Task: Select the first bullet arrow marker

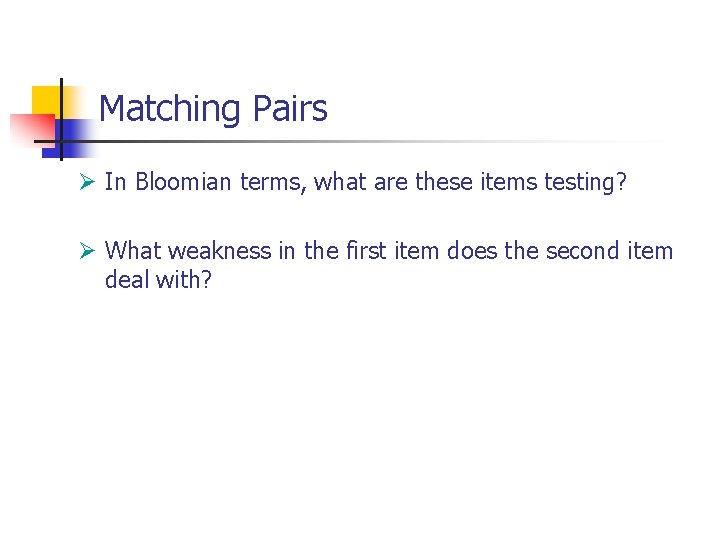Action: click(87, 182)
